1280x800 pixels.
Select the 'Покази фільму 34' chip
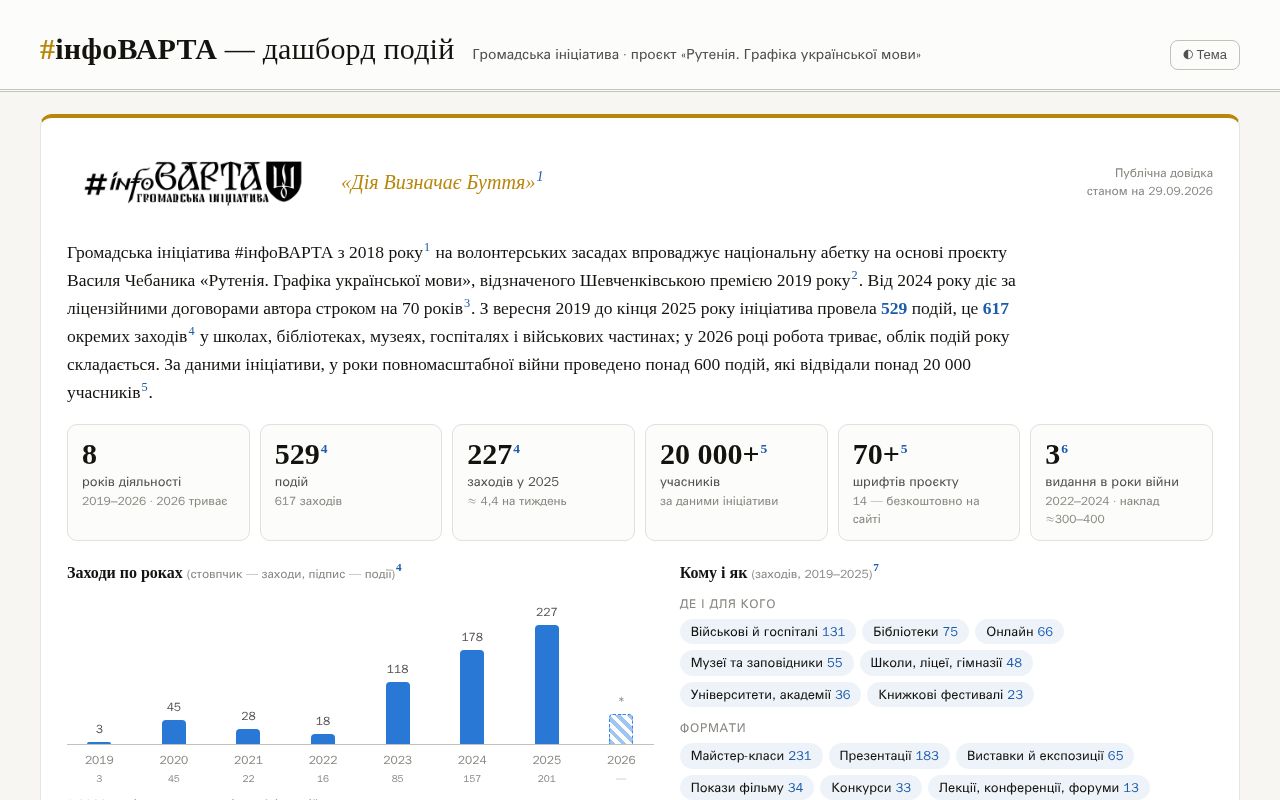coord(747,787)
